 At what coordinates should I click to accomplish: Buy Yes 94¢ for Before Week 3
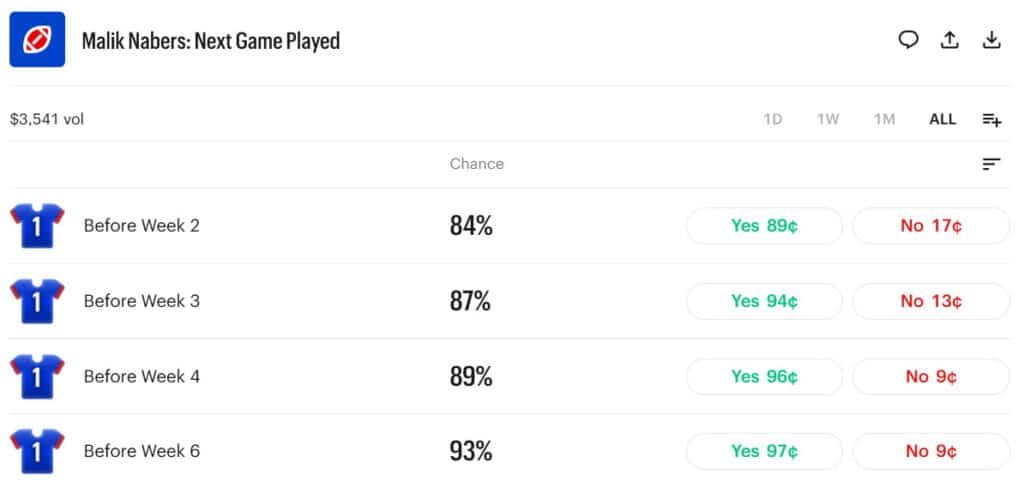764,301
